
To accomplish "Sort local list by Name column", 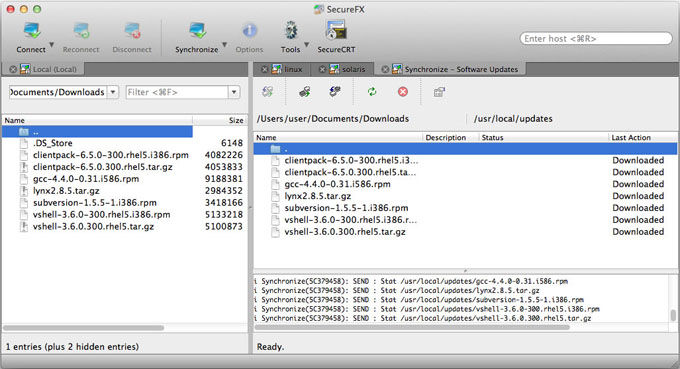I will coord(98,120).
